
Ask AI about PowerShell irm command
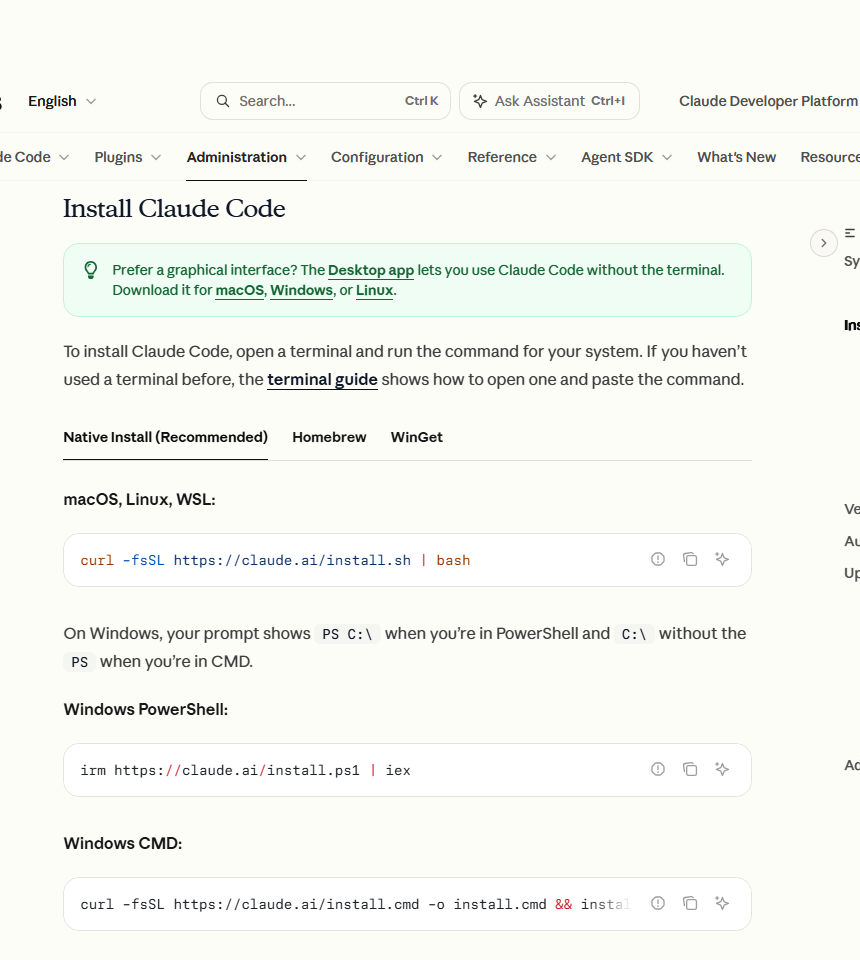click(722, 769)
